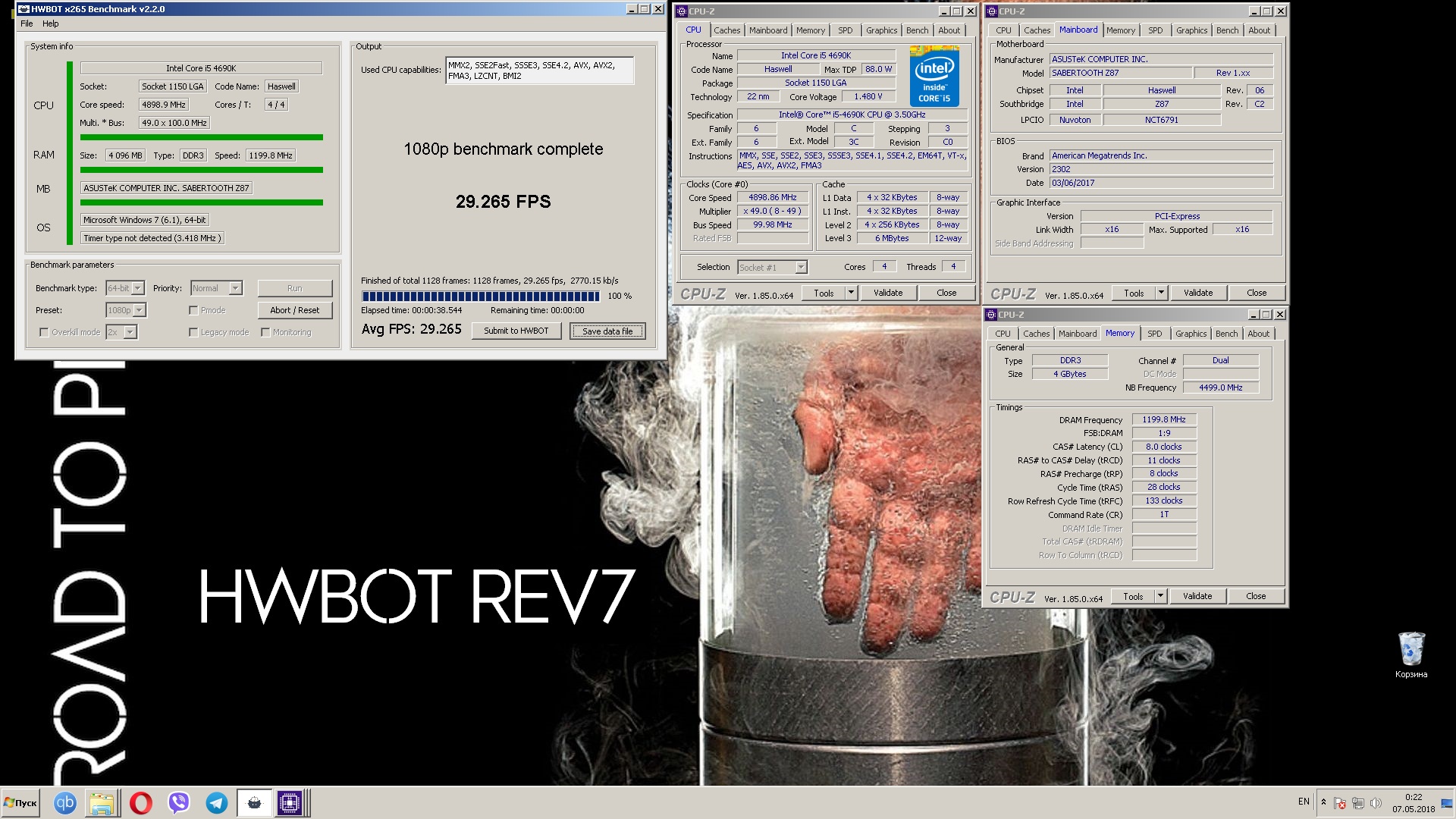Click the HWBOT x265 title bar icon
The height and width of the screenshot is (819, 1456).
[24, 9]
